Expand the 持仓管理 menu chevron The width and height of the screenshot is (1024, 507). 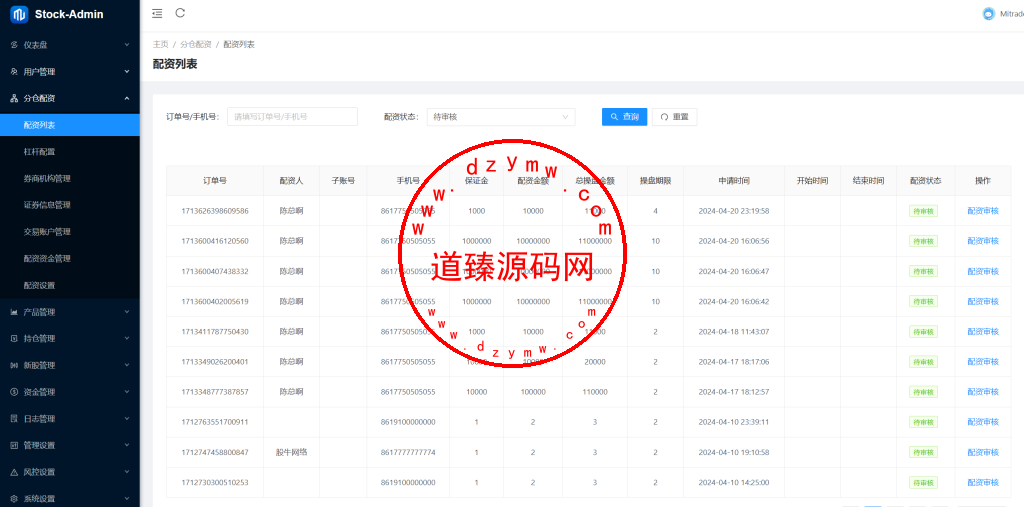point(127,339)
